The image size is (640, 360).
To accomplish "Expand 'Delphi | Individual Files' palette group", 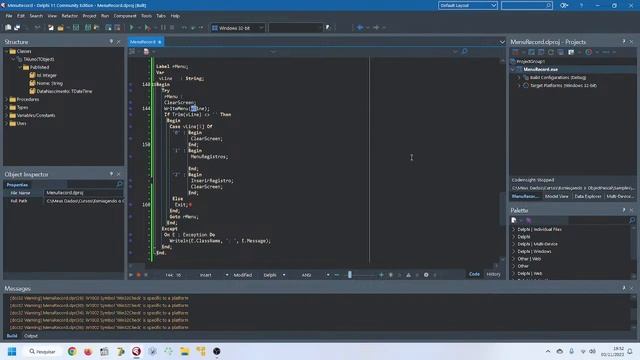I will [513, 229].
